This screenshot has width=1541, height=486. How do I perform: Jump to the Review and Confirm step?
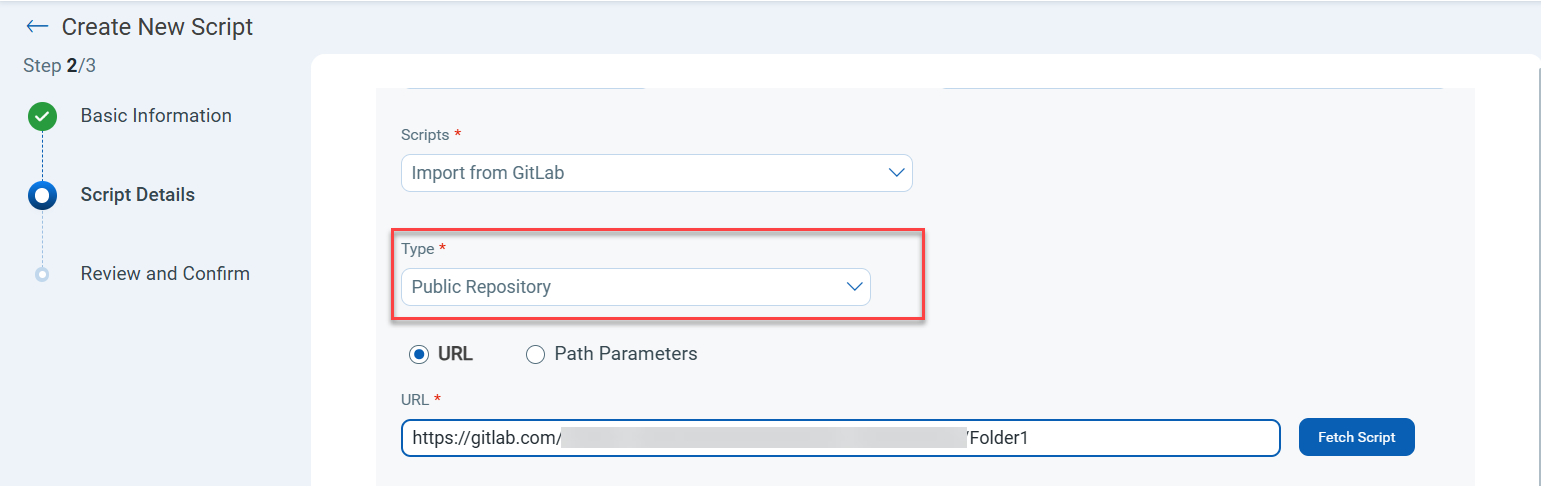coord(165,274)
